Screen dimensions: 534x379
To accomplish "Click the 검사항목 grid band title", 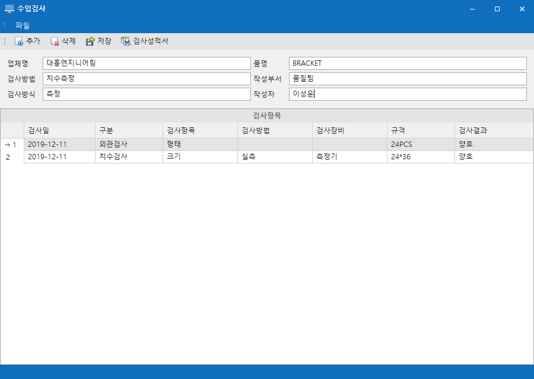I will coord(267,116).
